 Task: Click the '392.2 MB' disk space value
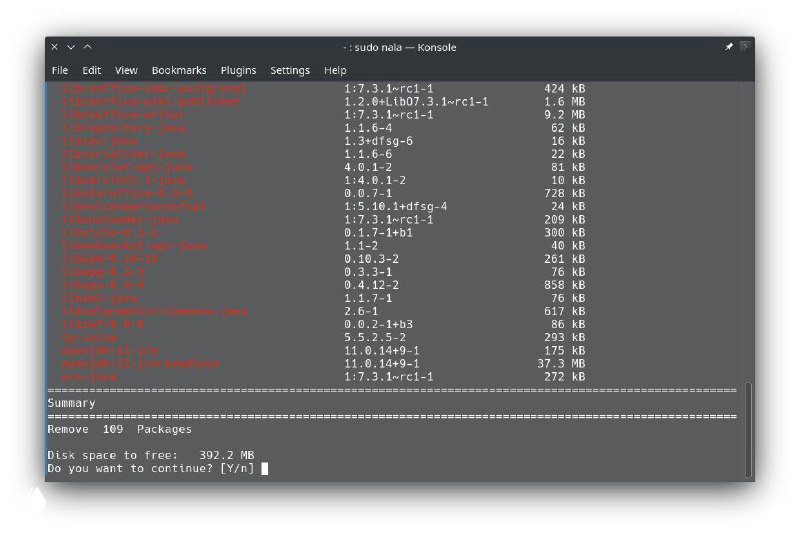[x=227, y=455]
